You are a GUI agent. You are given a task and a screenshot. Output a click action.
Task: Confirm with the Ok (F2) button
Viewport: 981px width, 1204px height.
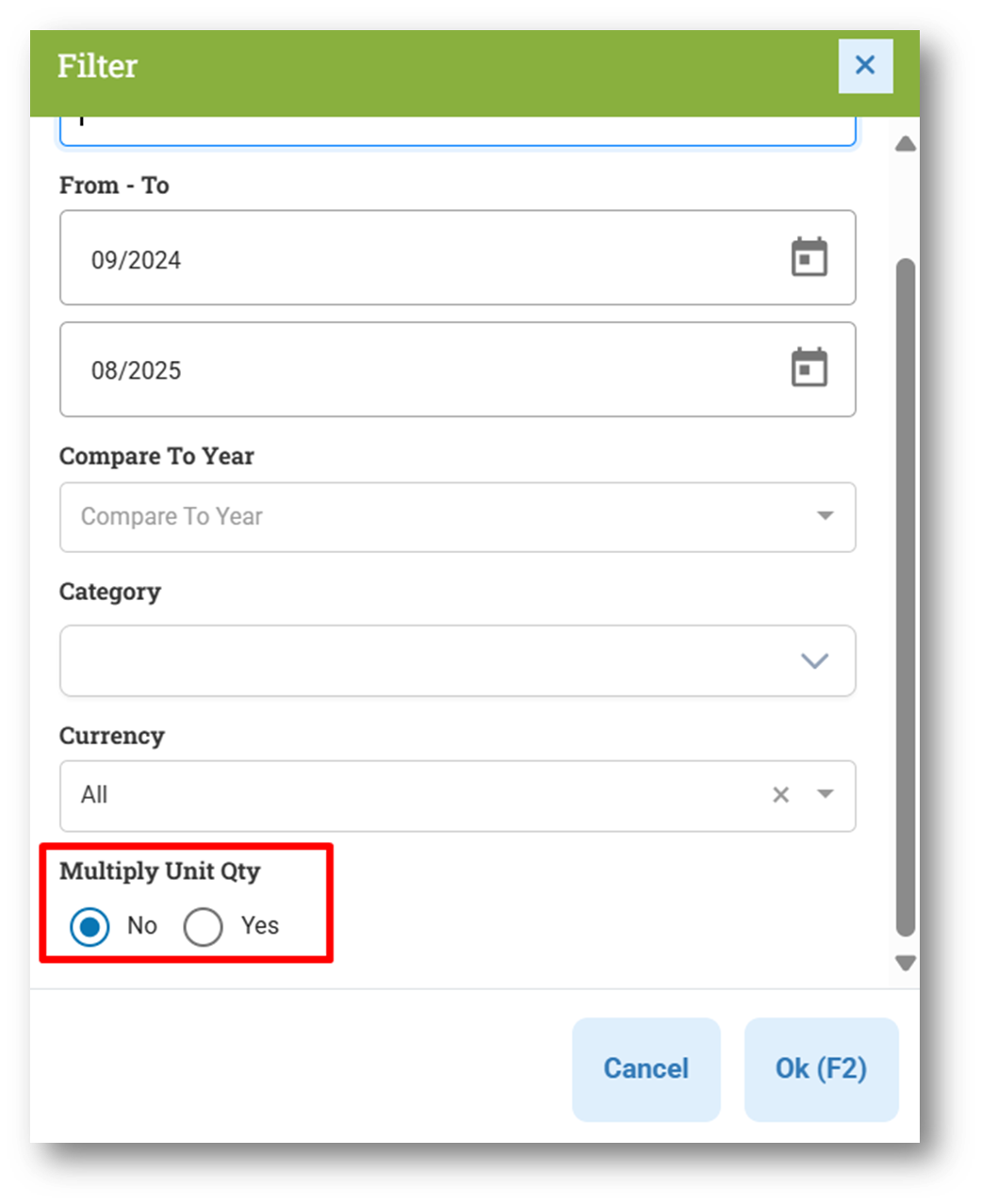[821, 1068]
